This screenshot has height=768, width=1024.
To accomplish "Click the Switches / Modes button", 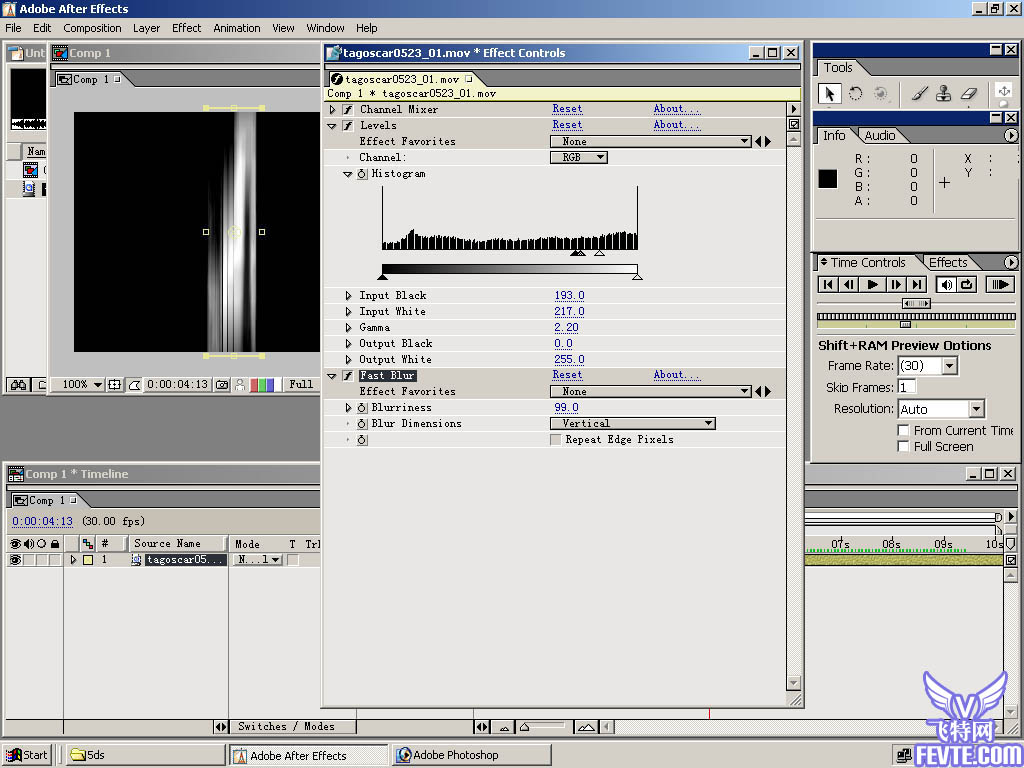I will [x=286, y=727].
